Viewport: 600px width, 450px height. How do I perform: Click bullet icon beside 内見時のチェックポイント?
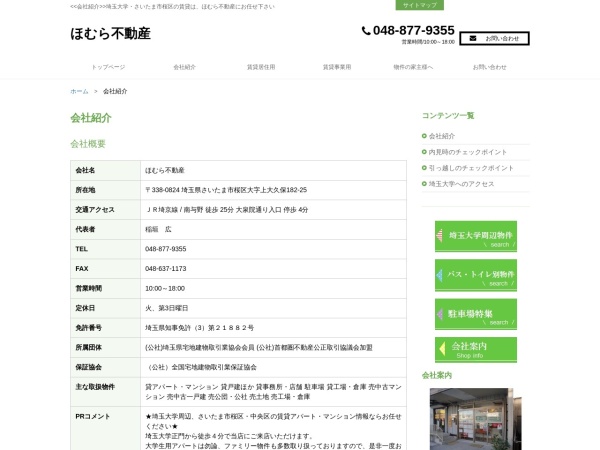pyautogui.click(x=424, y=152)
